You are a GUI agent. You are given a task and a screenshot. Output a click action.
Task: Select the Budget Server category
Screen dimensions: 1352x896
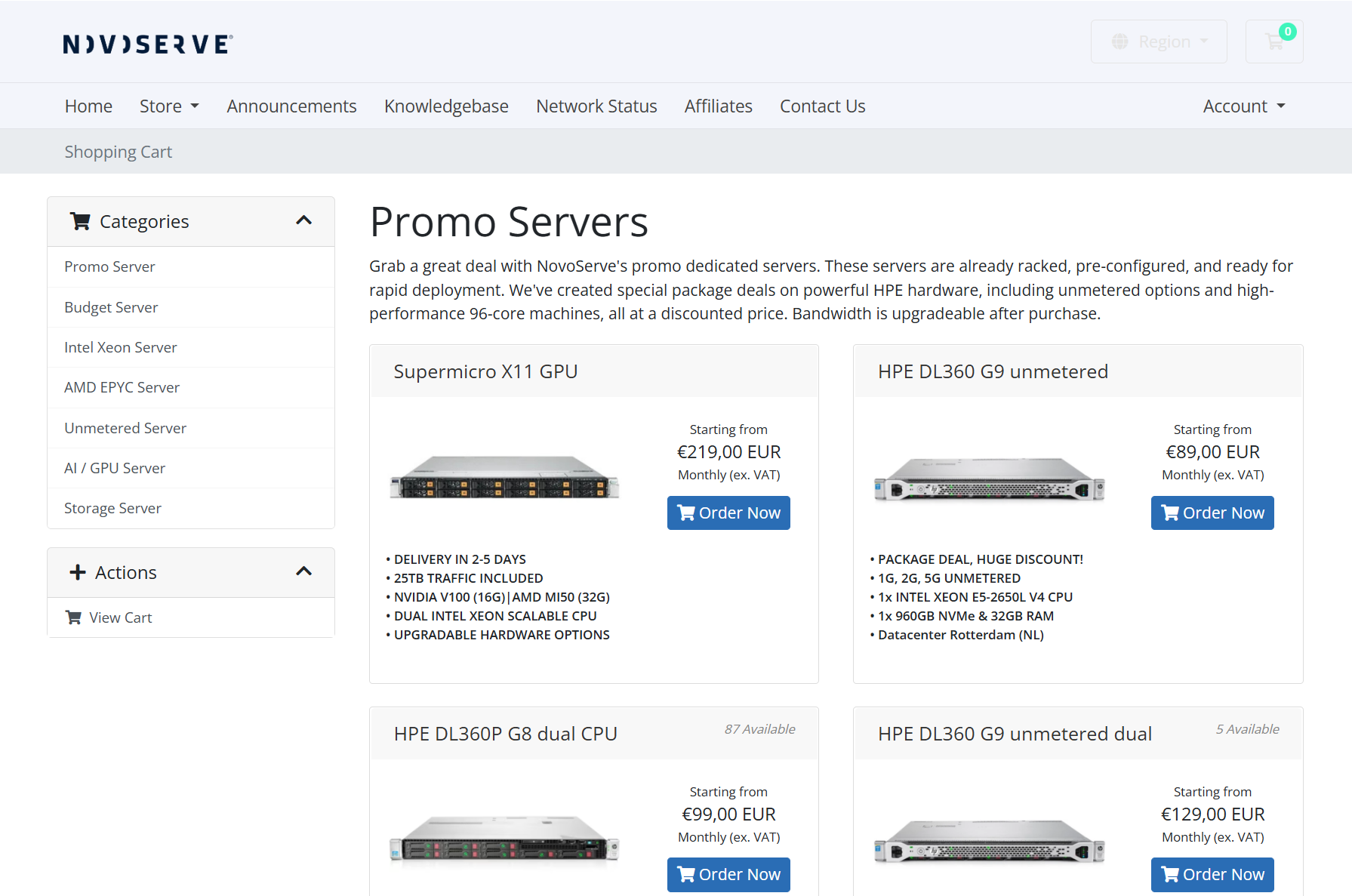coord(191,307)
